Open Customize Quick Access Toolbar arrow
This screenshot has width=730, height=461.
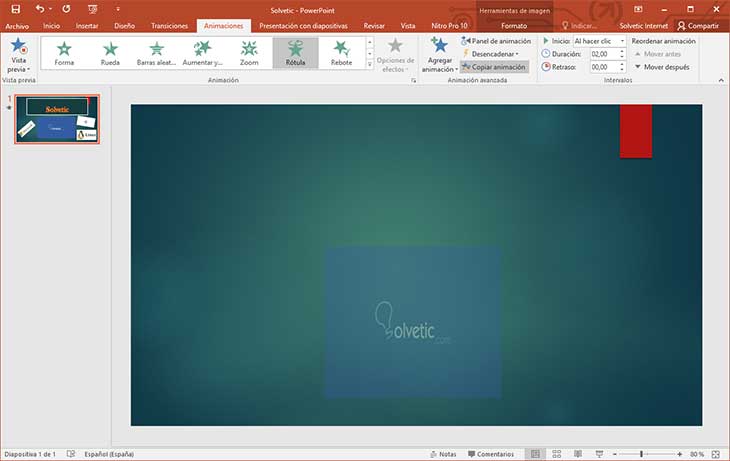point(118,9)
